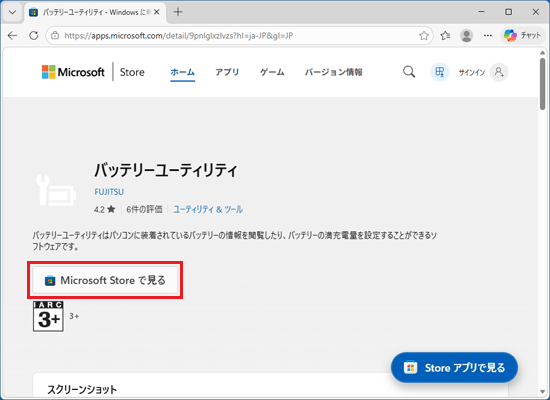Open the Copilot チャット button
Image resolution: width=550 pixels, height=400 pixels.
tap(523, 35)
